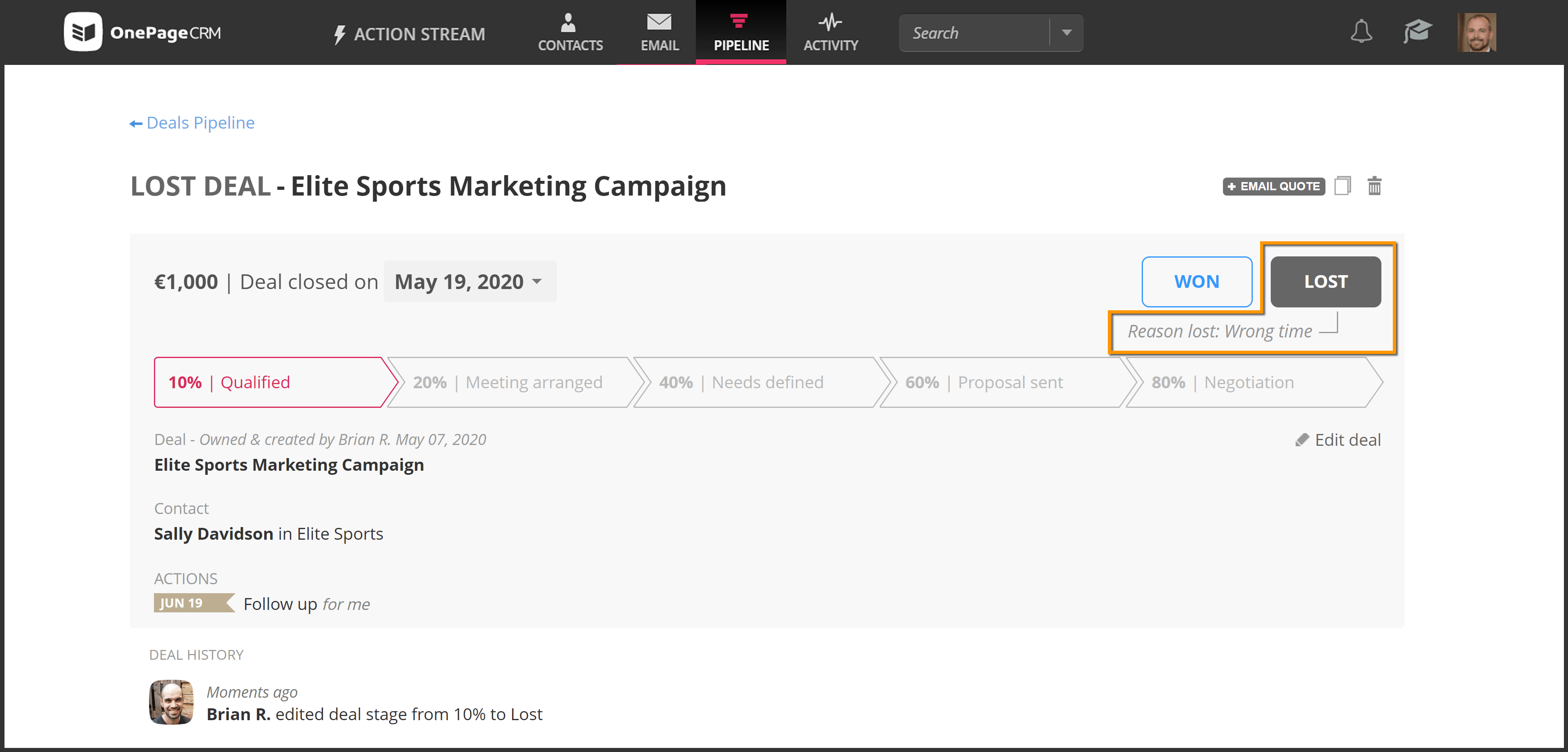Click the Elite Sports company name

[x=340, y=534]
